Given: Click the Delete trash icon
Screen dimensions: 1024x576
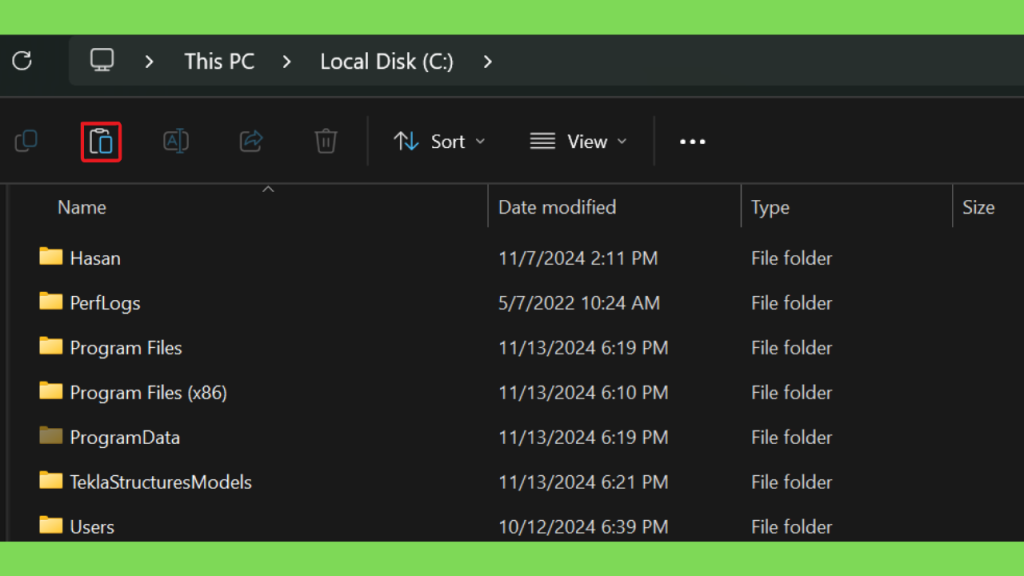Looking at the screenshot, I should pyautogui.click(x=326, y=141).
